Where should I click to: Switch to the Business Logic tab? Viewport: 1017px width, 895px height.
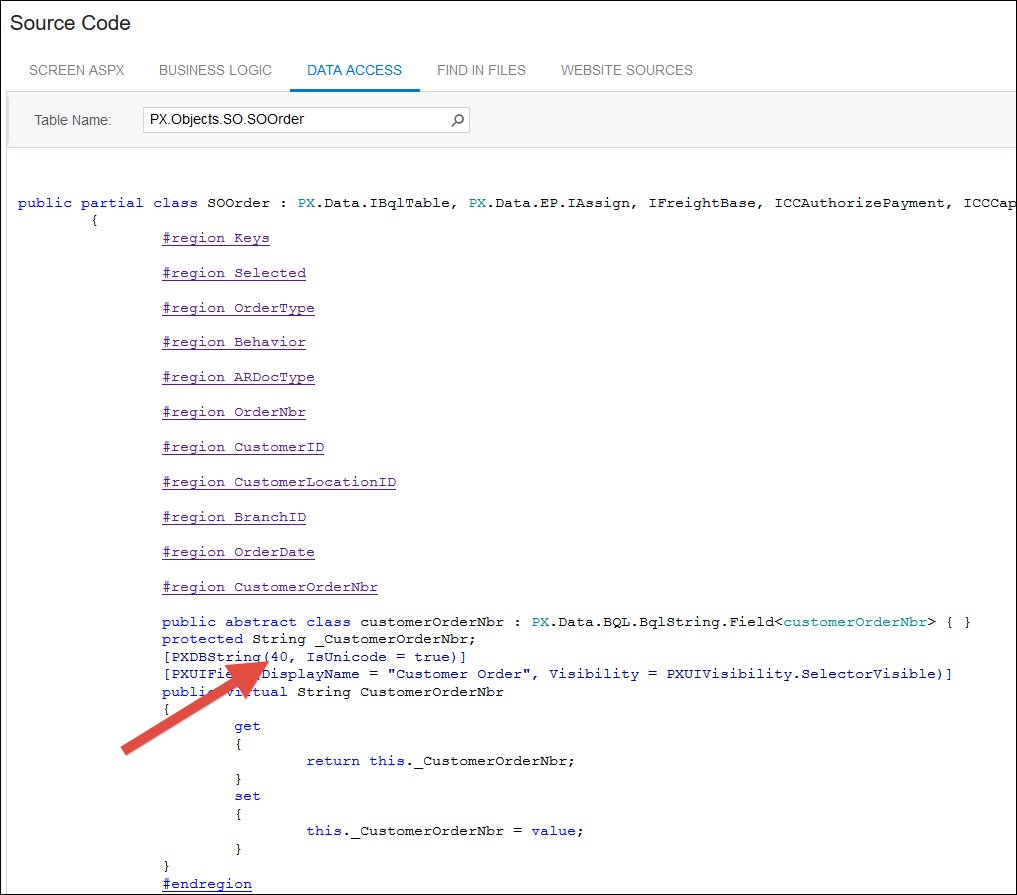click(x=215, y=70)
